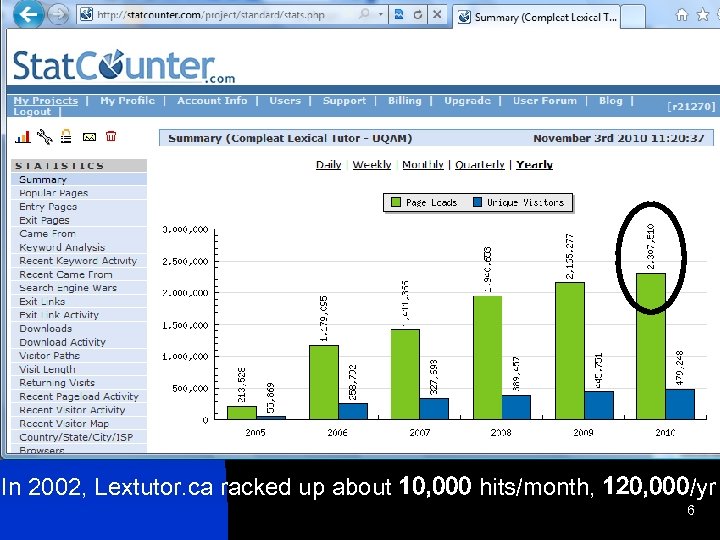Switch chart to Daily view
Image resolution: width=720 pixels, height=540 pixels.
(328, 165)
